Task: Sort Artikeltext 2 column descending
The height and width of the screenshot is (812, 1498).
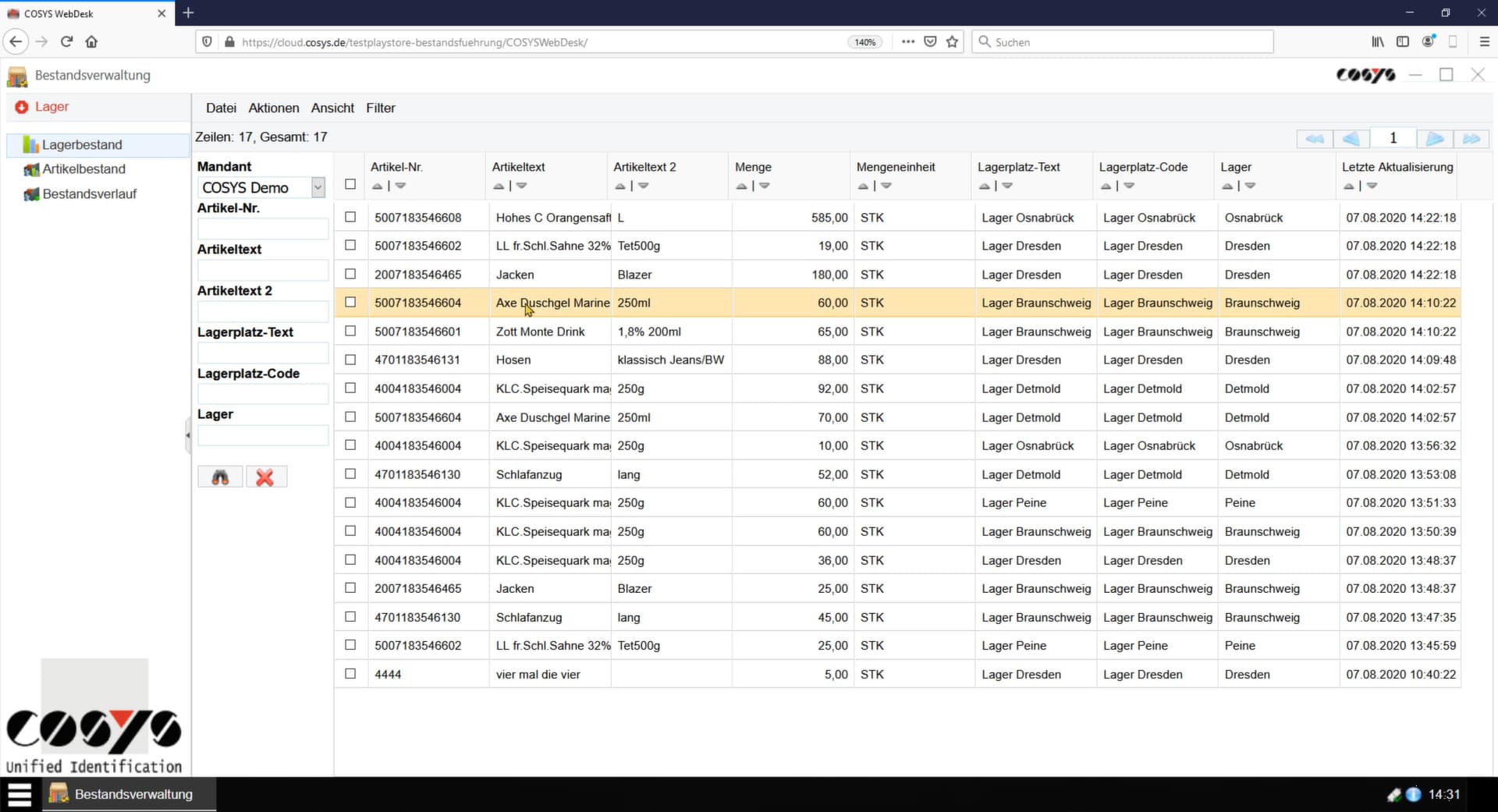Action: tap(643, 186)
